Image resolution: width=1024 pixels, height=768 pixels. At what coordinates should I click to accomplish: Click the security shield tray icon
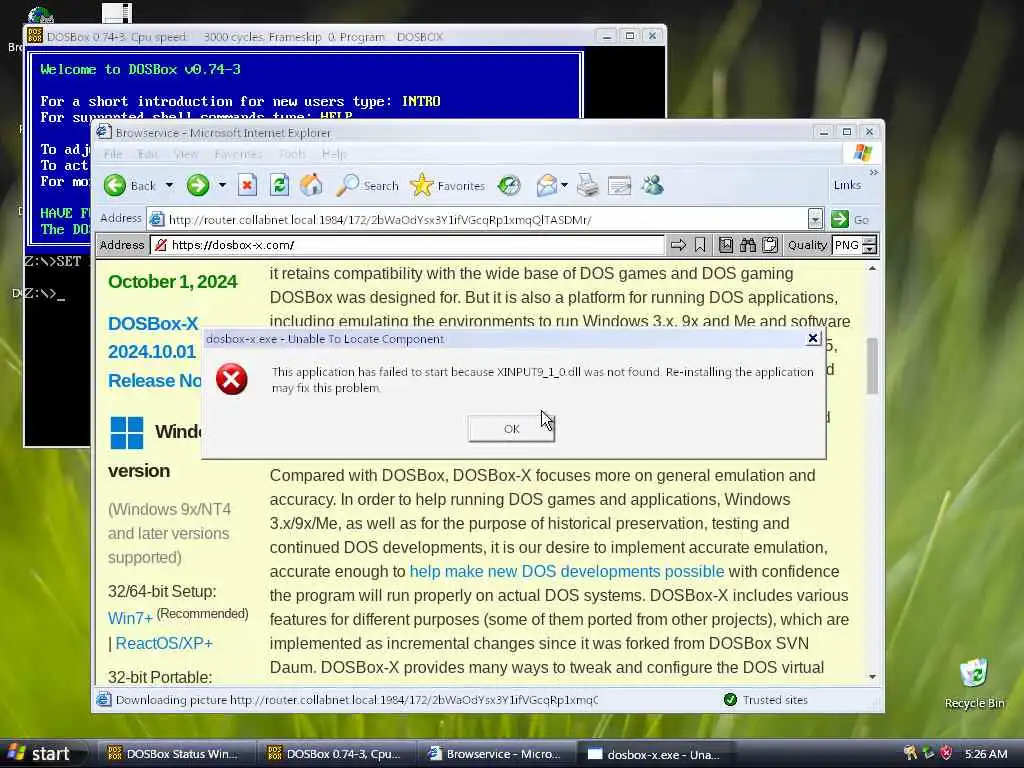tap(946, 753)
